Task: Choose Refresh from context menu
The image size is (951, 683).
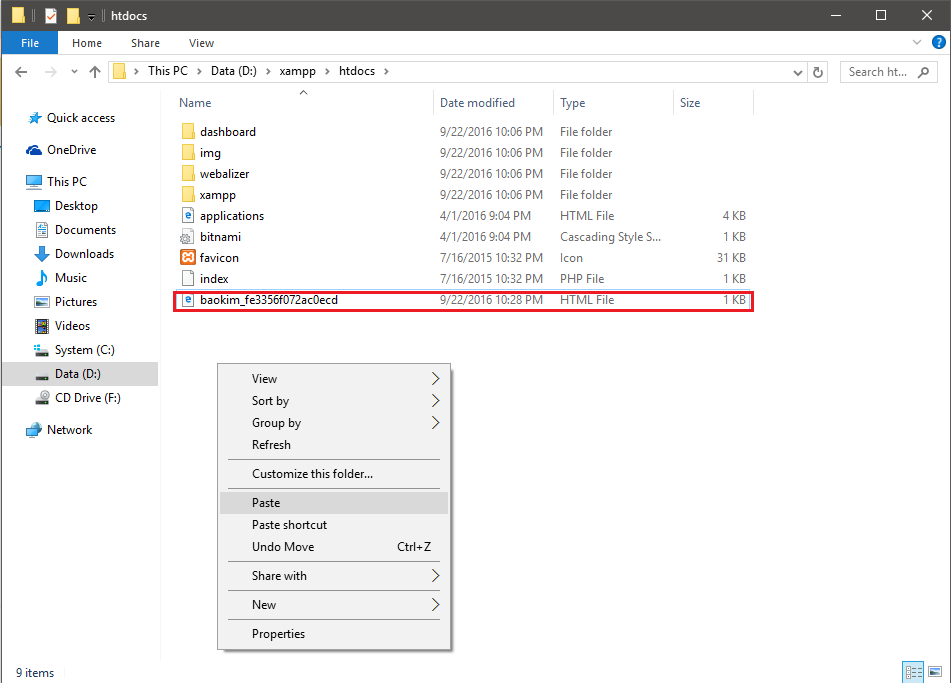Action: (334, 445)
